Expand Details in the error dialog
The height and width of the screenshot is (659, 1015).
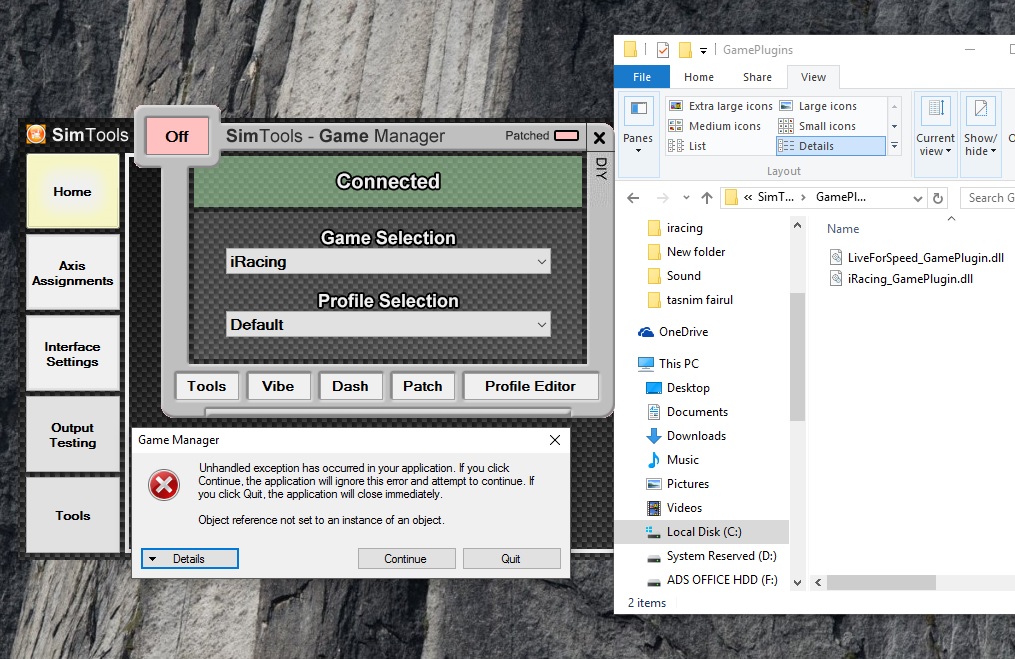pos(190,559)
